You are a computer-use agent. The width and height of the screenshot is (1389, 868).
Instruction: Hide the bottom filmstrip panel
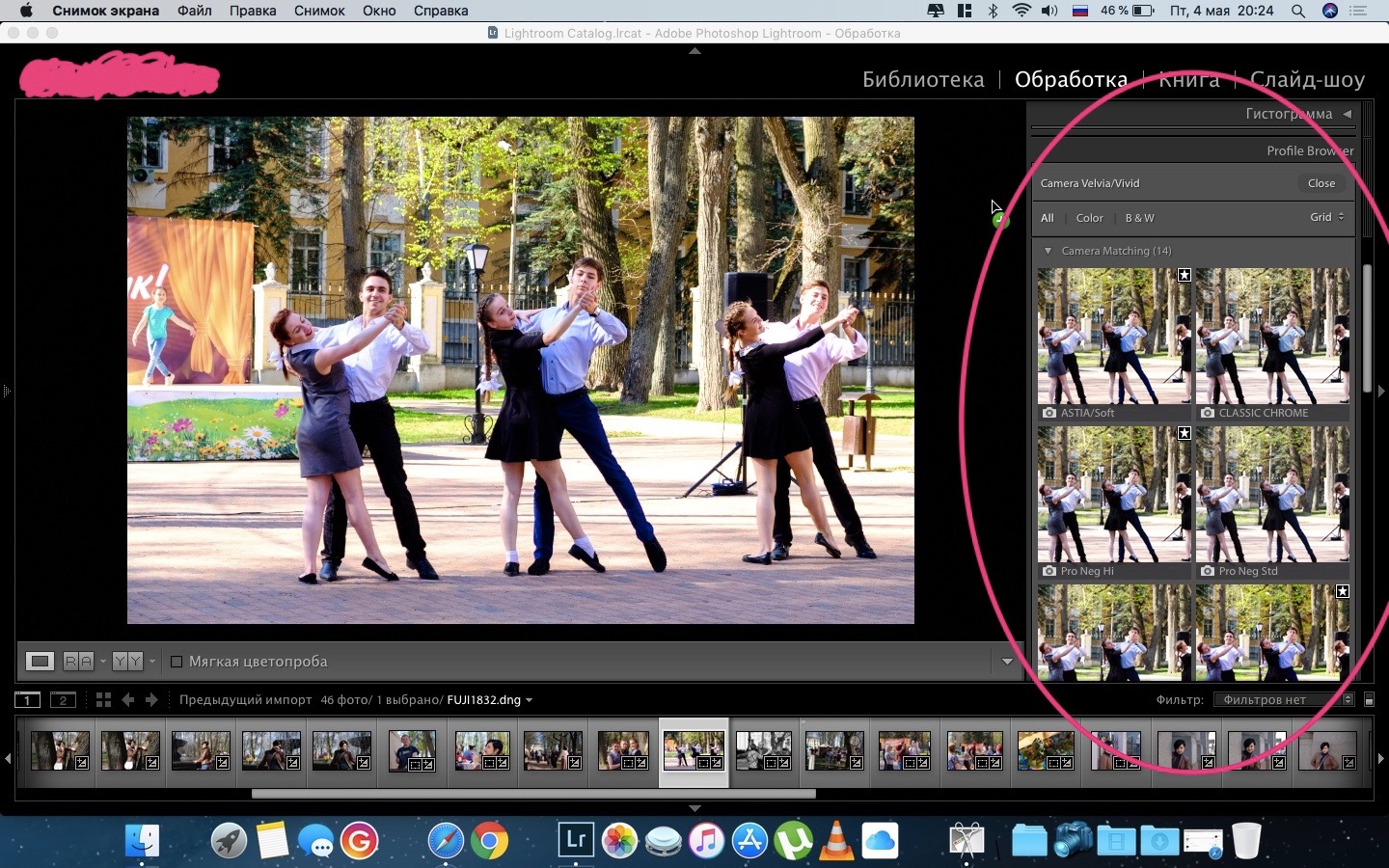tap(694, 808)
